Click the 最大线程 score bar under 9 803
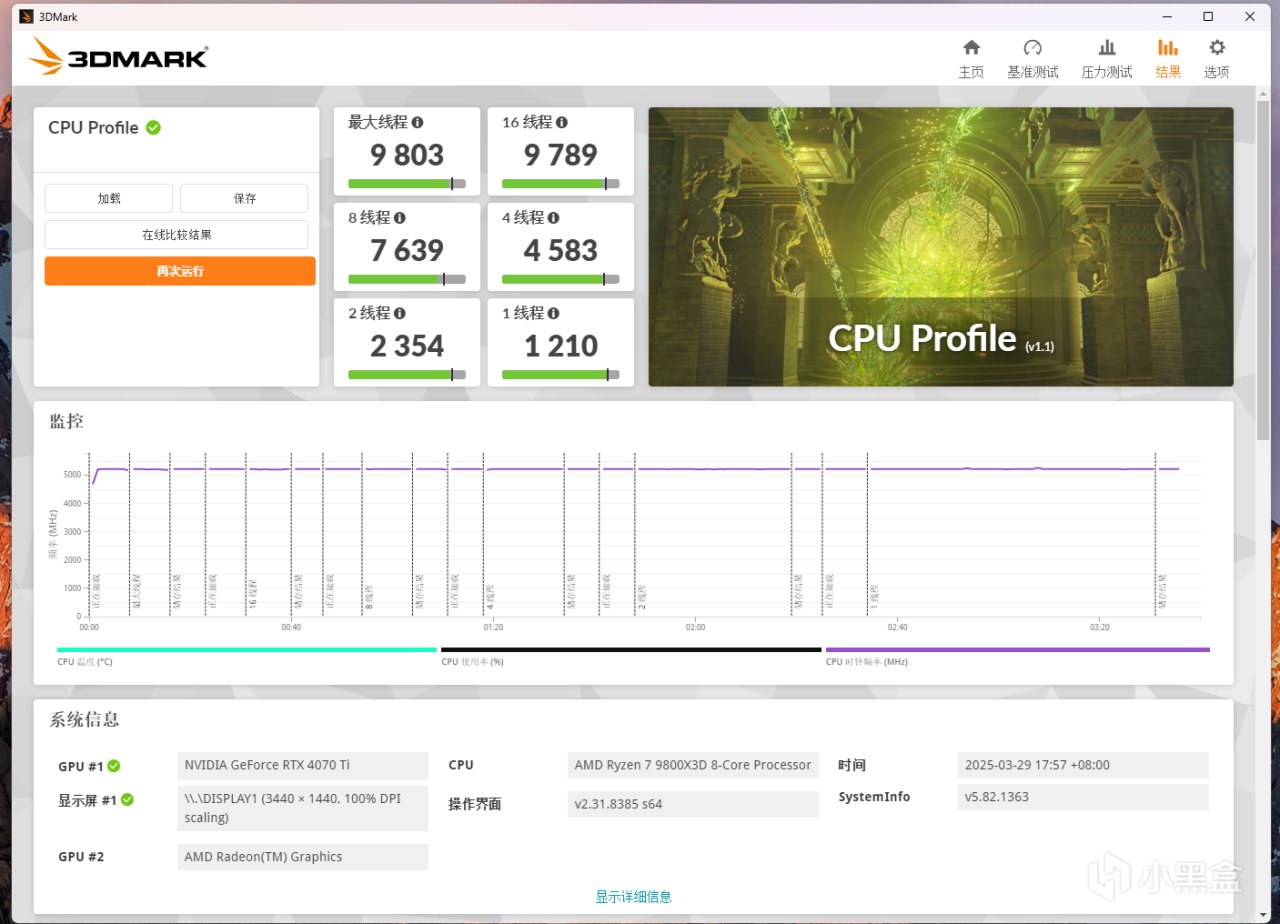 click(x=407, y=184)
